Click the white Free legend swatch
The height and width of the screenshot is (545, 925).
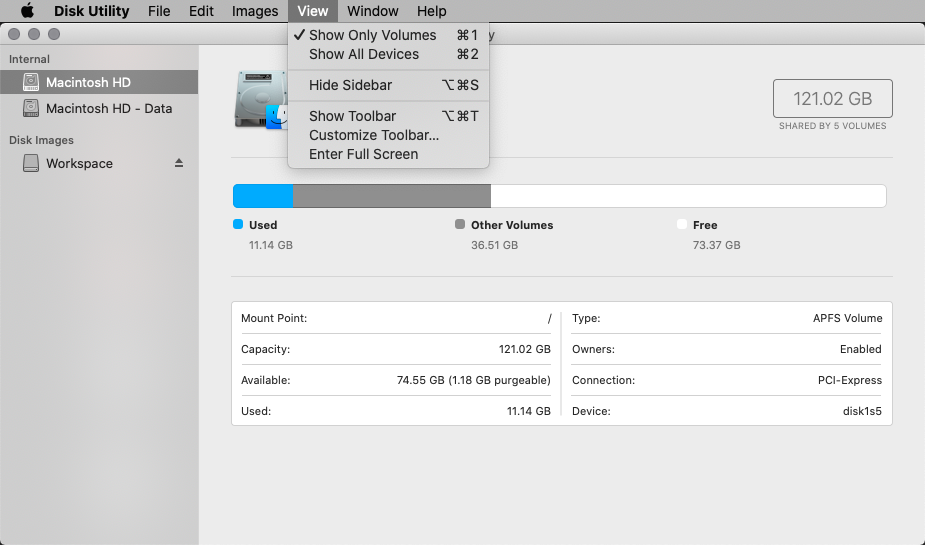(682, 224)
